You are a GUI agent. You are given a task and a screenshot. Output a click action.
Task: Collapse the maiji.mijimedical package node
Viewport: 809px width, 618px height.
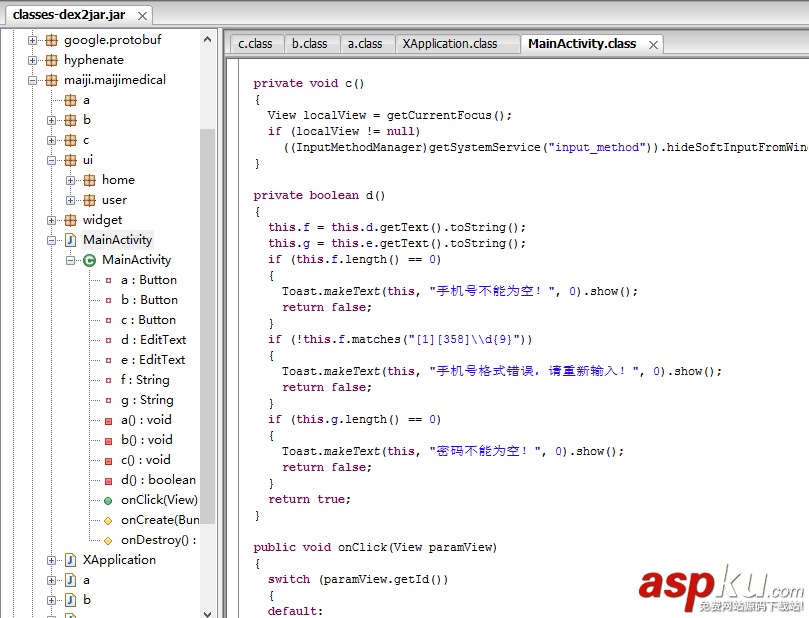[x=33, y=80]
